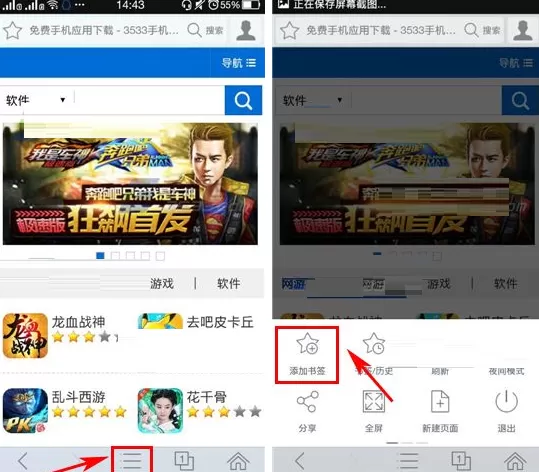Select first banner page dot on left phone
The width and height of the screenshot is (539, 472).
coord(100,256)
